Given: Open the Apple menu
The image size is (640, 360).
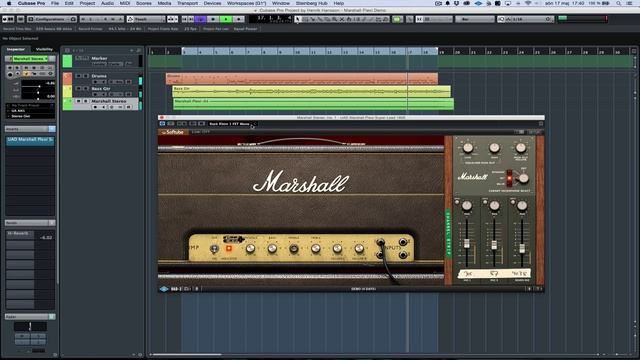Looking at the screenshot, I should click(9, 3).
